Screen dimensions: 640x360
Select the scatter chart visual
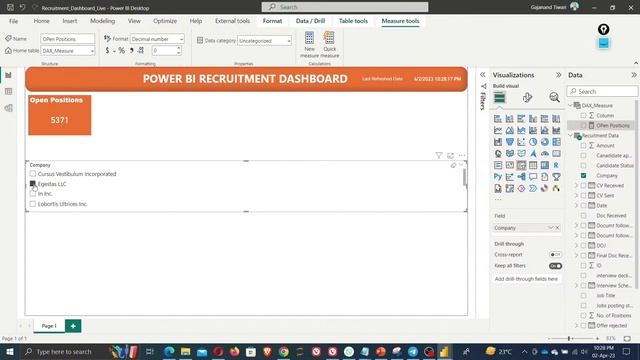pyautogui.click(x=521, y=142)
